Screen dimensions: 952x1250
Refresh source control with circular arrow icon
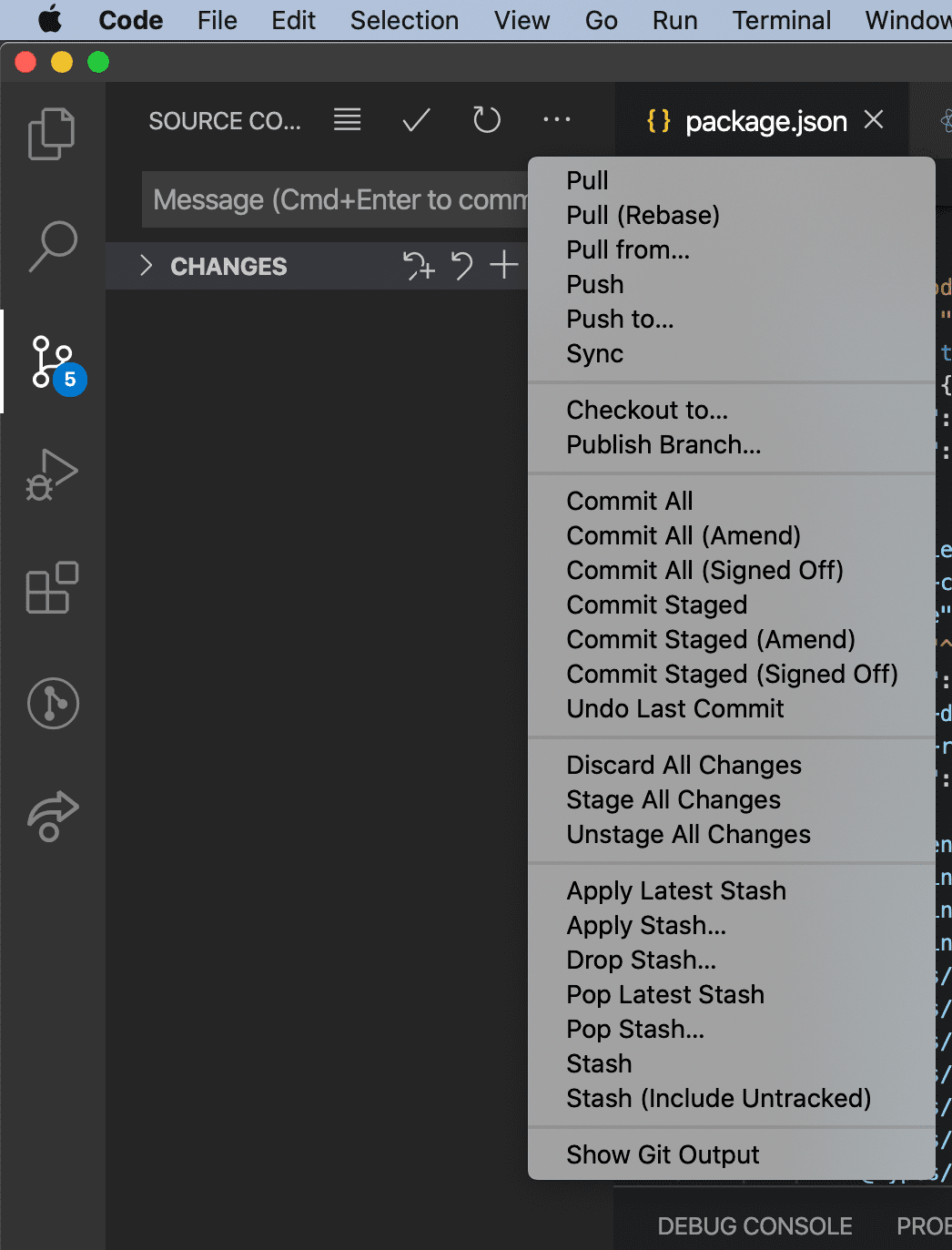(x=487, y=120)
